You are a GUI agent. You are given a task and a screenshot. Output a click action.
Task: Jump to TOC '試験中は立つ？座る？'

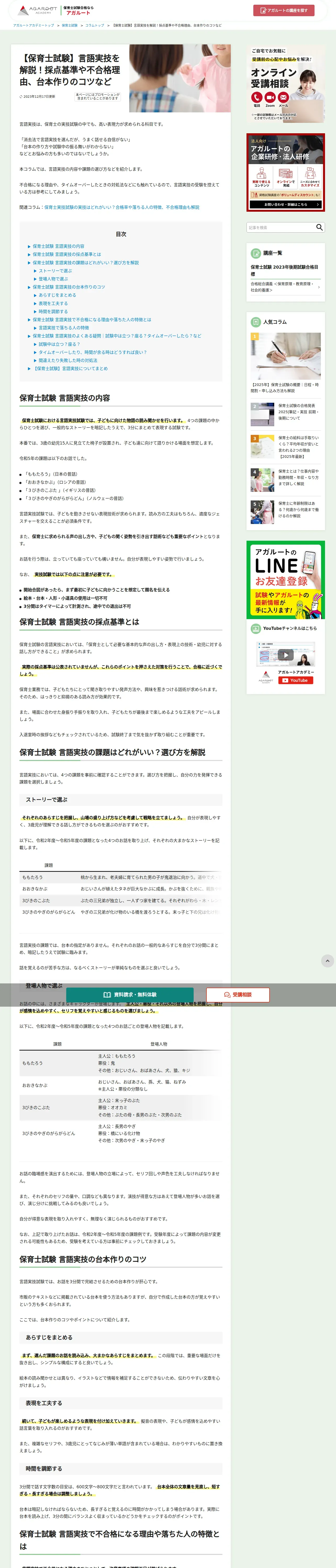click(x=60, y=344)
